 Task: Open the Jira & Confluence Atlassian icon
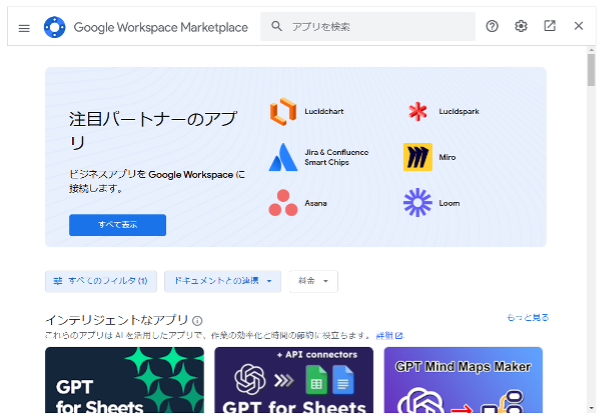(283, 157)
